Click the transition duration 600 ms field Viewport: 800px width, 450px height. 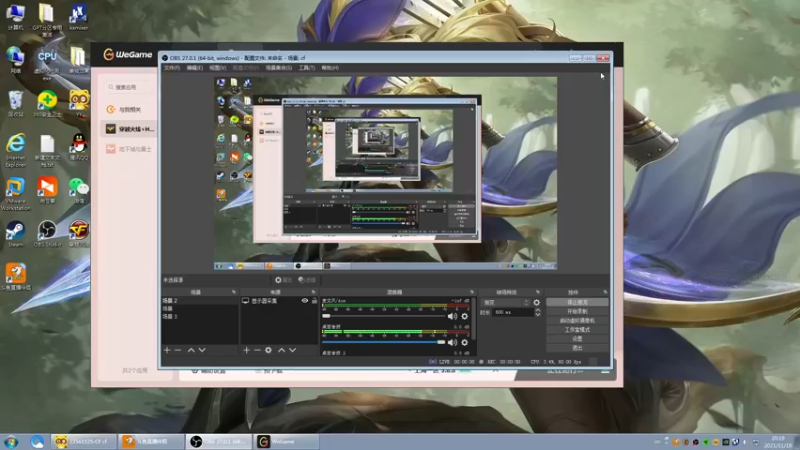[513, 312]
